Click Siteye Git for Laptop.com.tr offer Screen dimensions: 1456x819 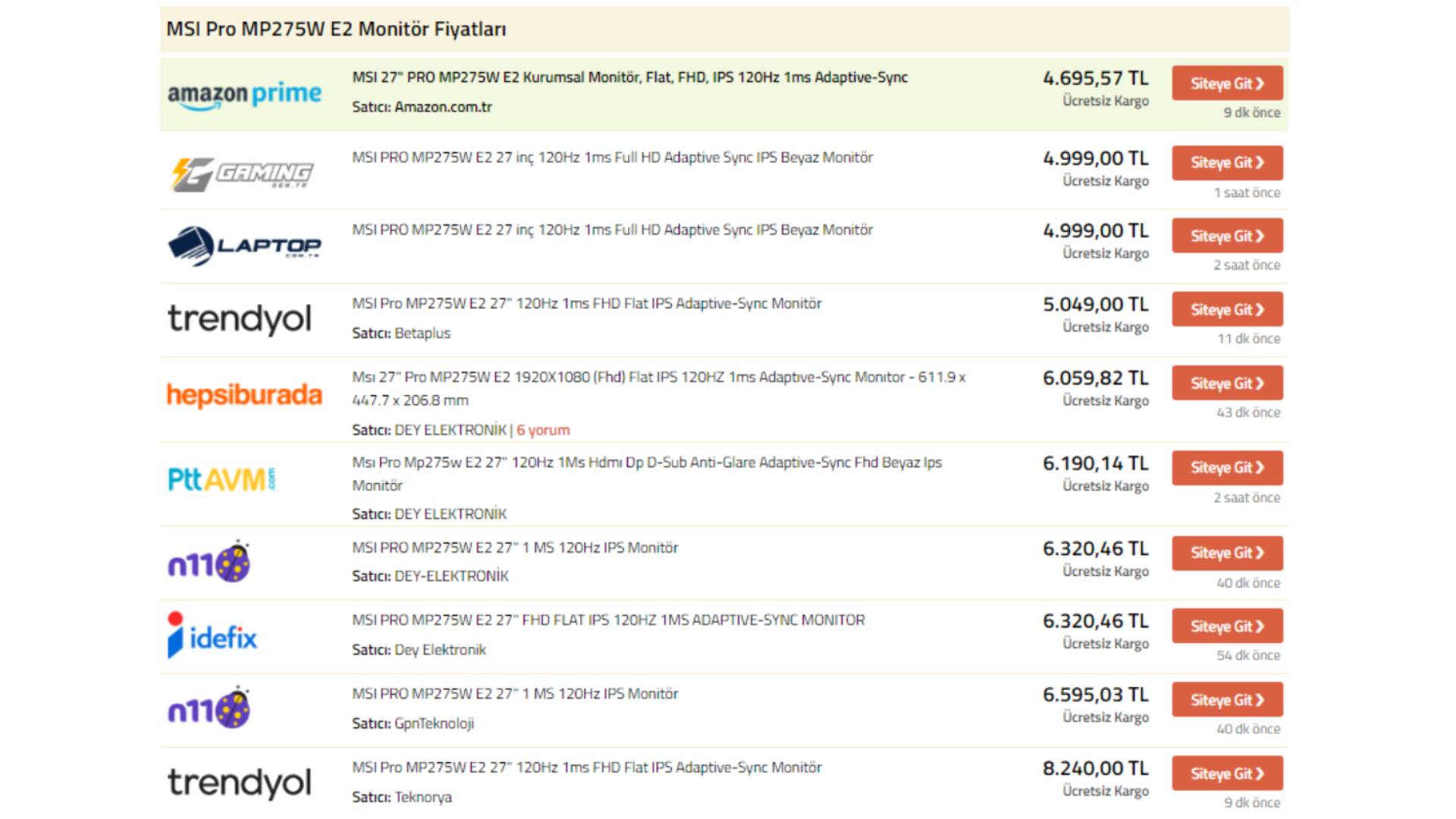point(1227,236)
